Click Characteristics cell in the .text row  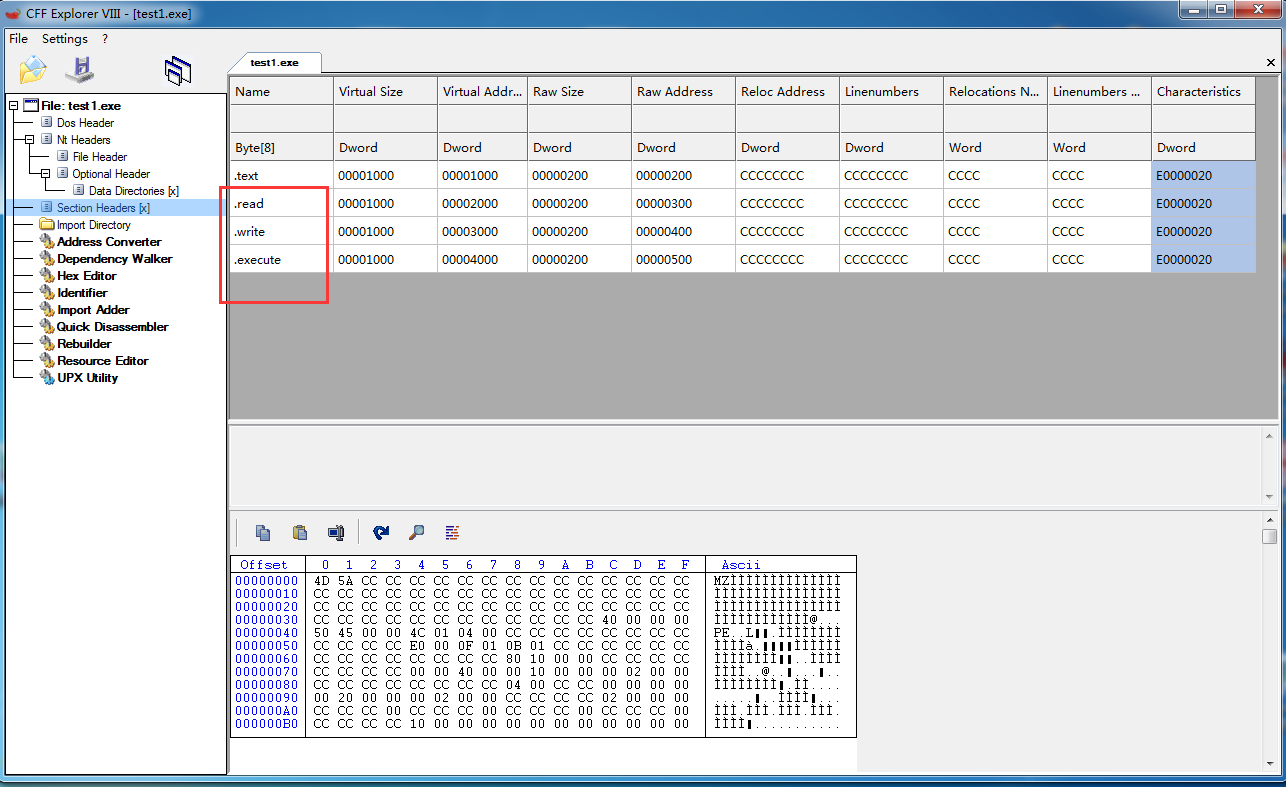[x=1203, y=175]
